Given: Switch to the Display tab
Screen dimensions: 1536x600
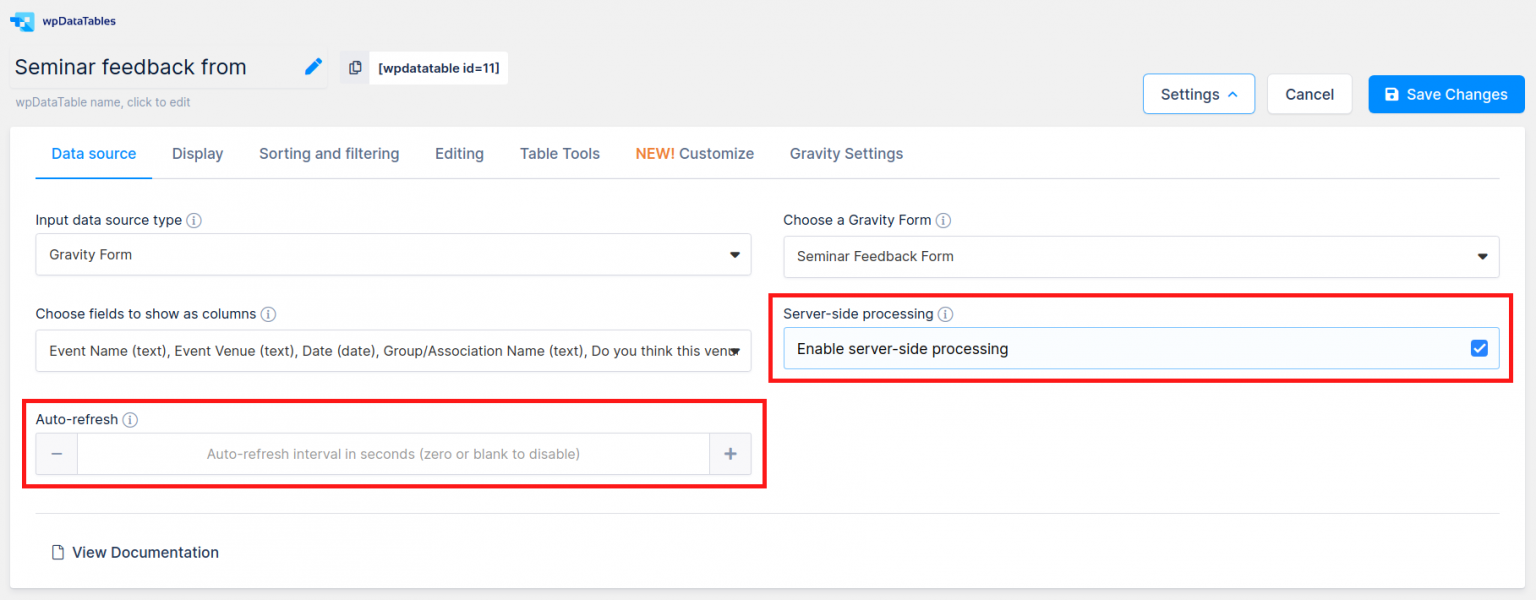Looking at the screenshot, I should (x=197, y=154).
